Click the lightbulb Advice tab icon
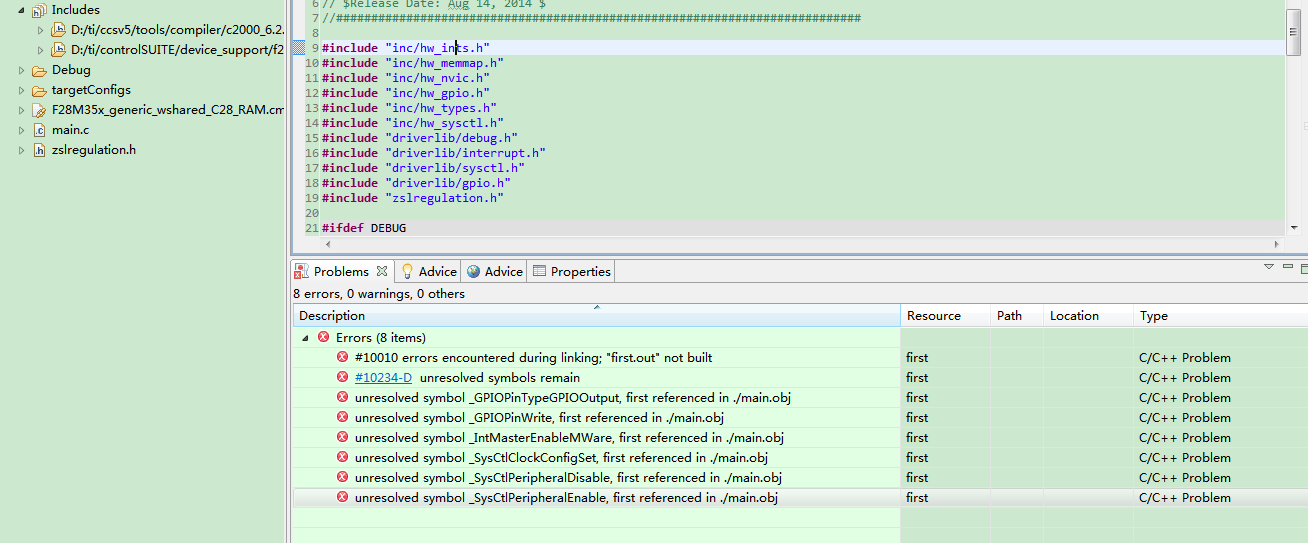Image resolution: width=1308 pixels, height=543 pixels. (x=408, y=272)
